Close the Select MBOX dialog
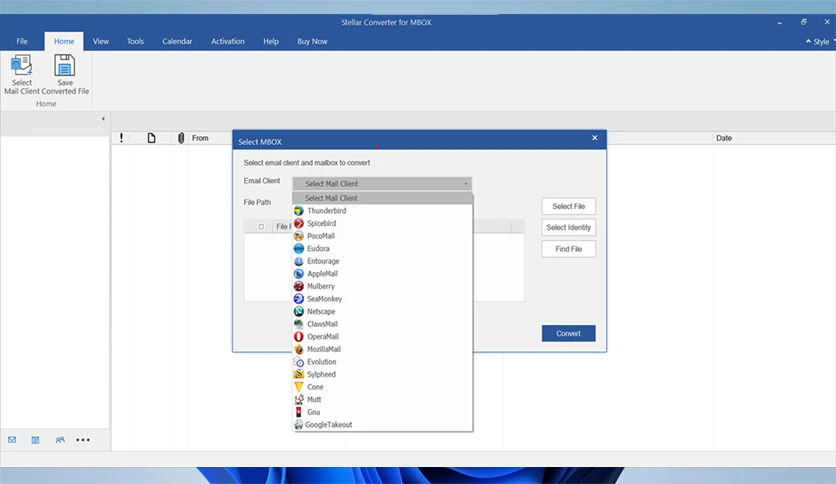 coord(594,138)
